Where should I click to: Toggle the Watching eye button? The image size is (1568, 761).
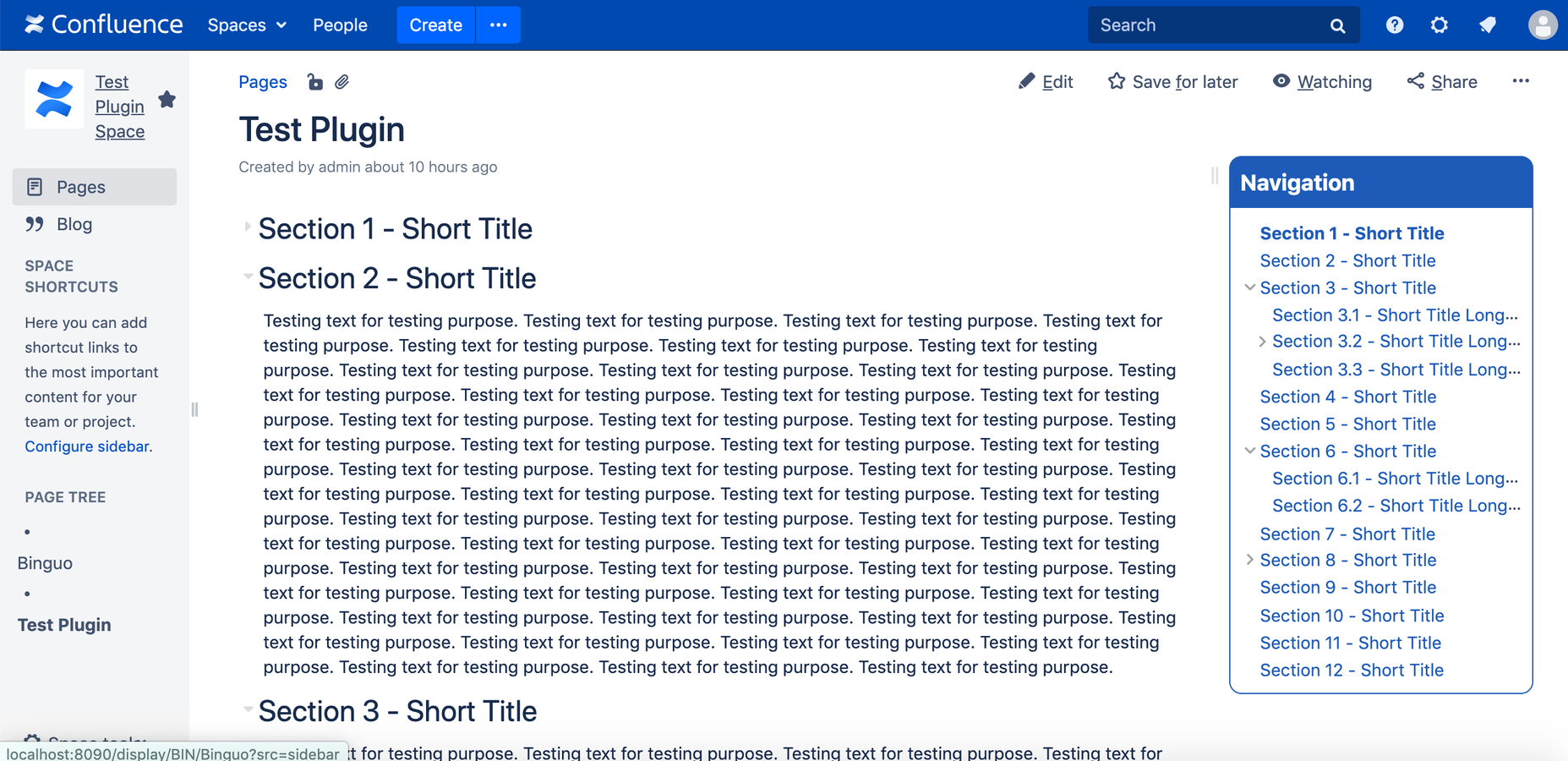1322,82
